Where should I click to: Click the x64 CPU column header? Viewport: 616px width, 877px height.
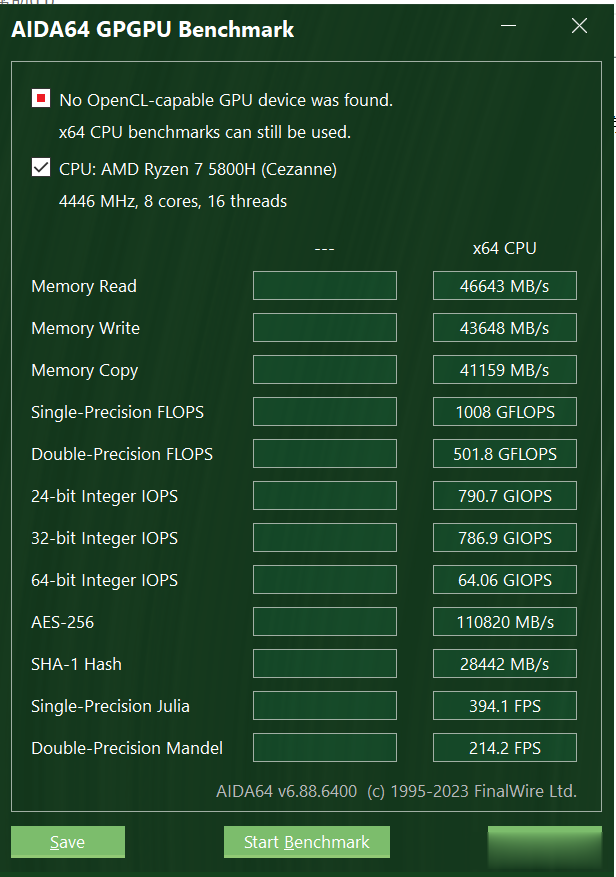[505, 248]
